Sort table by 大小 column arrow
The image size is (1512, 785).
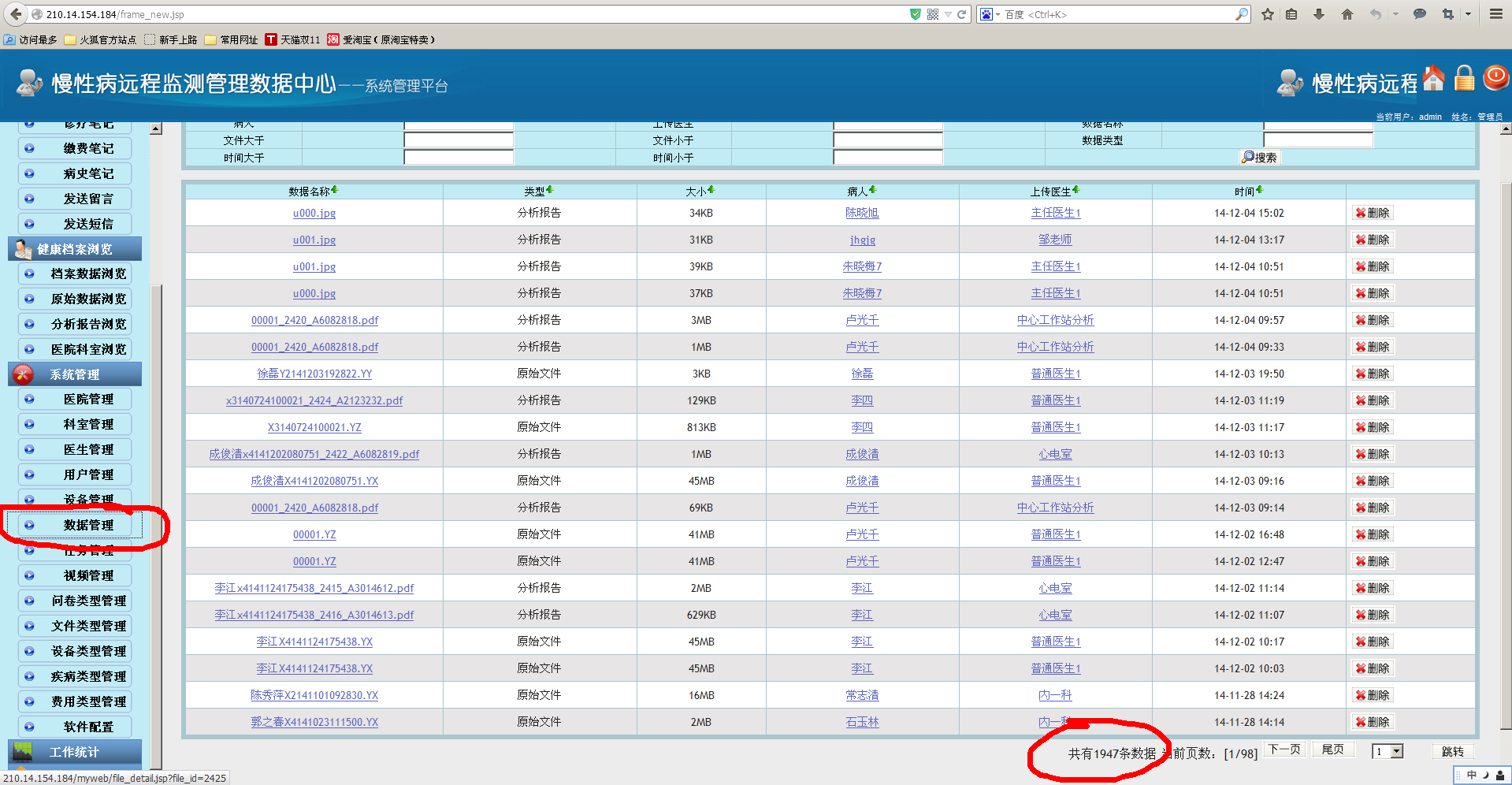point(711,190)
